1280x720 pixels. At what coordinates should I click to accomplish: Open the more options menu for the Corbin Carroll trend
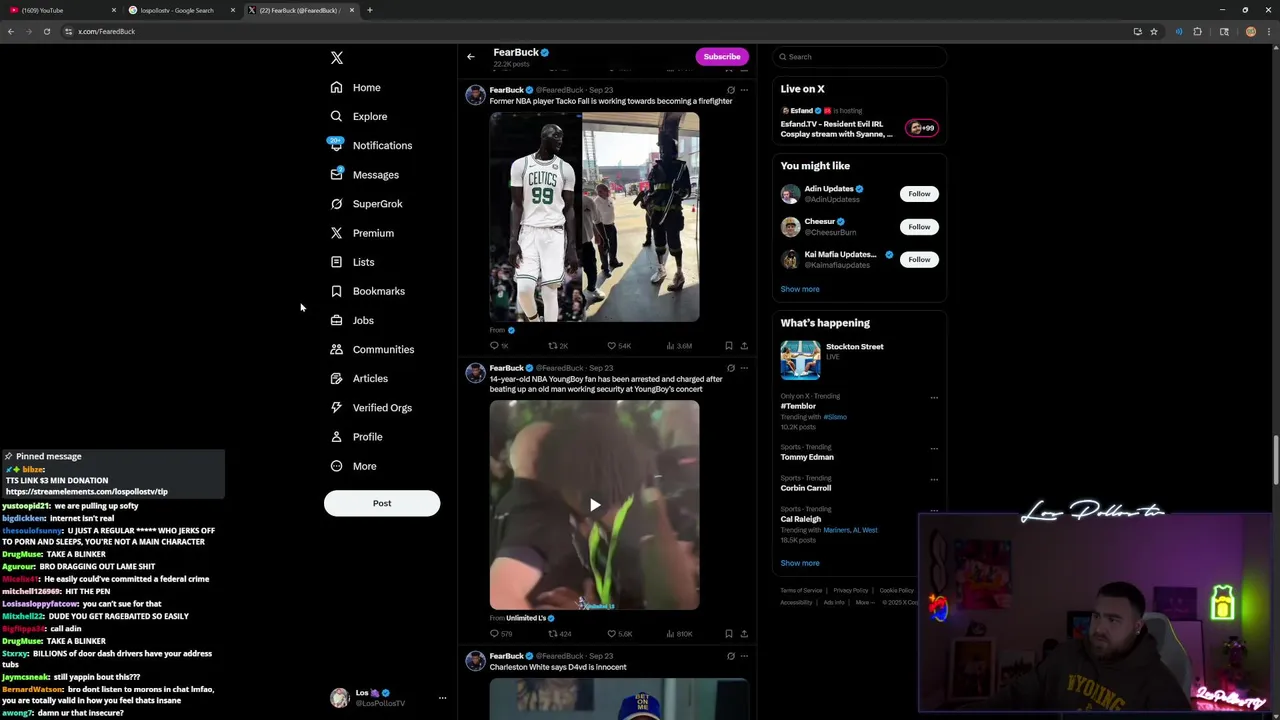(x=934, y=480)
